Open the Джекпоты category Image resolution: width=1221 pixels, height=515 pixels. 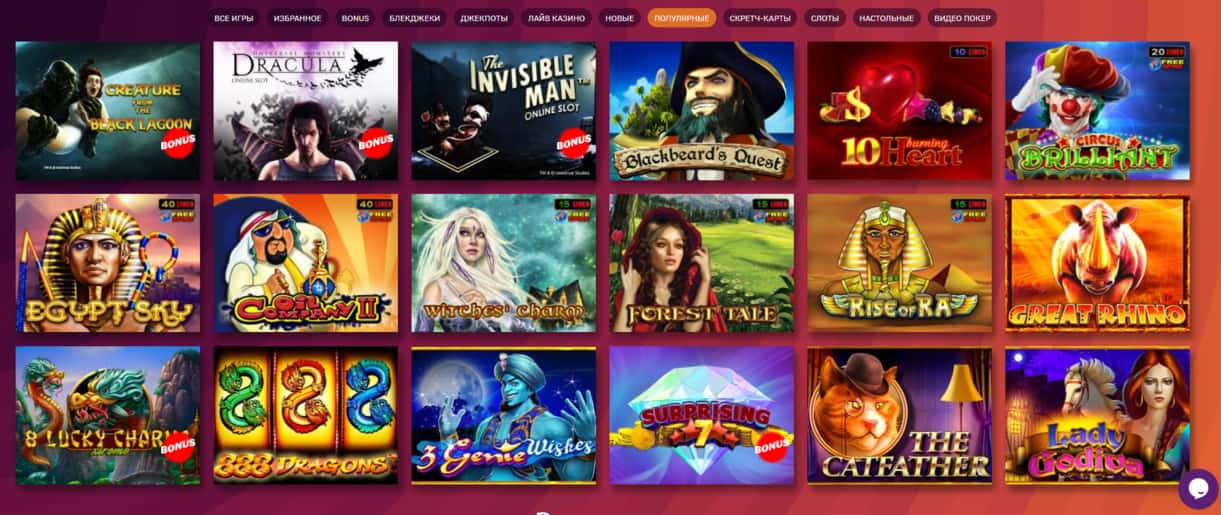(484, 18)
